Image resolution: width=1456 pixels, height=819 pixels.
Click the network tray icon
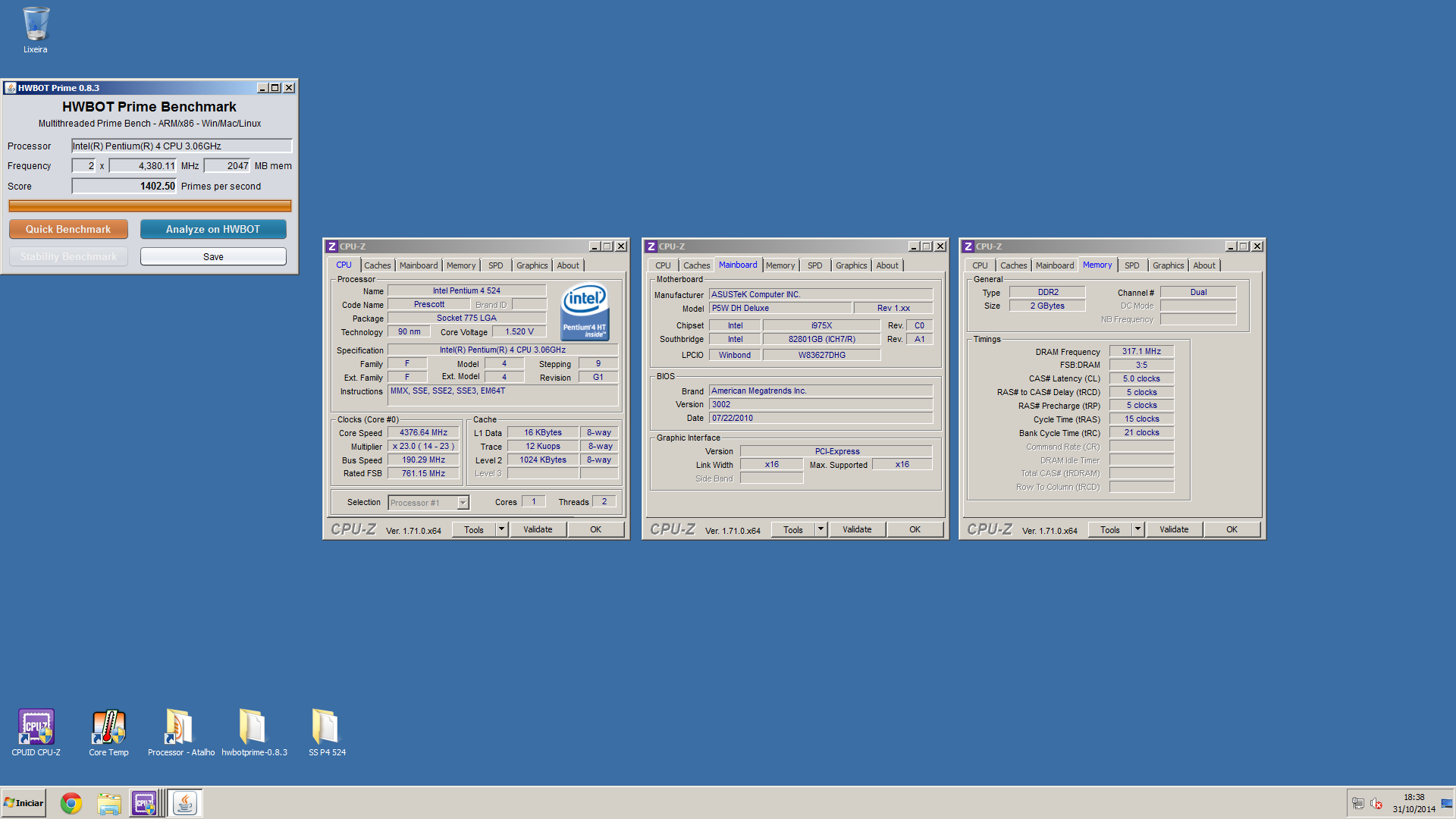pyautogui.click(x=1358, y=804)
